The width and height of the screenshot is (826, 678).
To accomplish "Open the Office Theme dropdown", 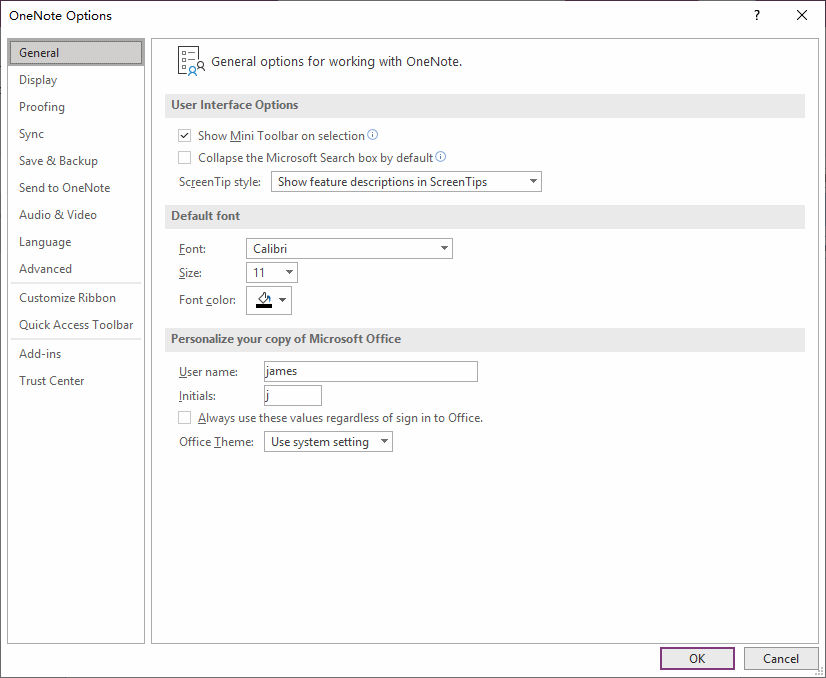I will [328, 441].
